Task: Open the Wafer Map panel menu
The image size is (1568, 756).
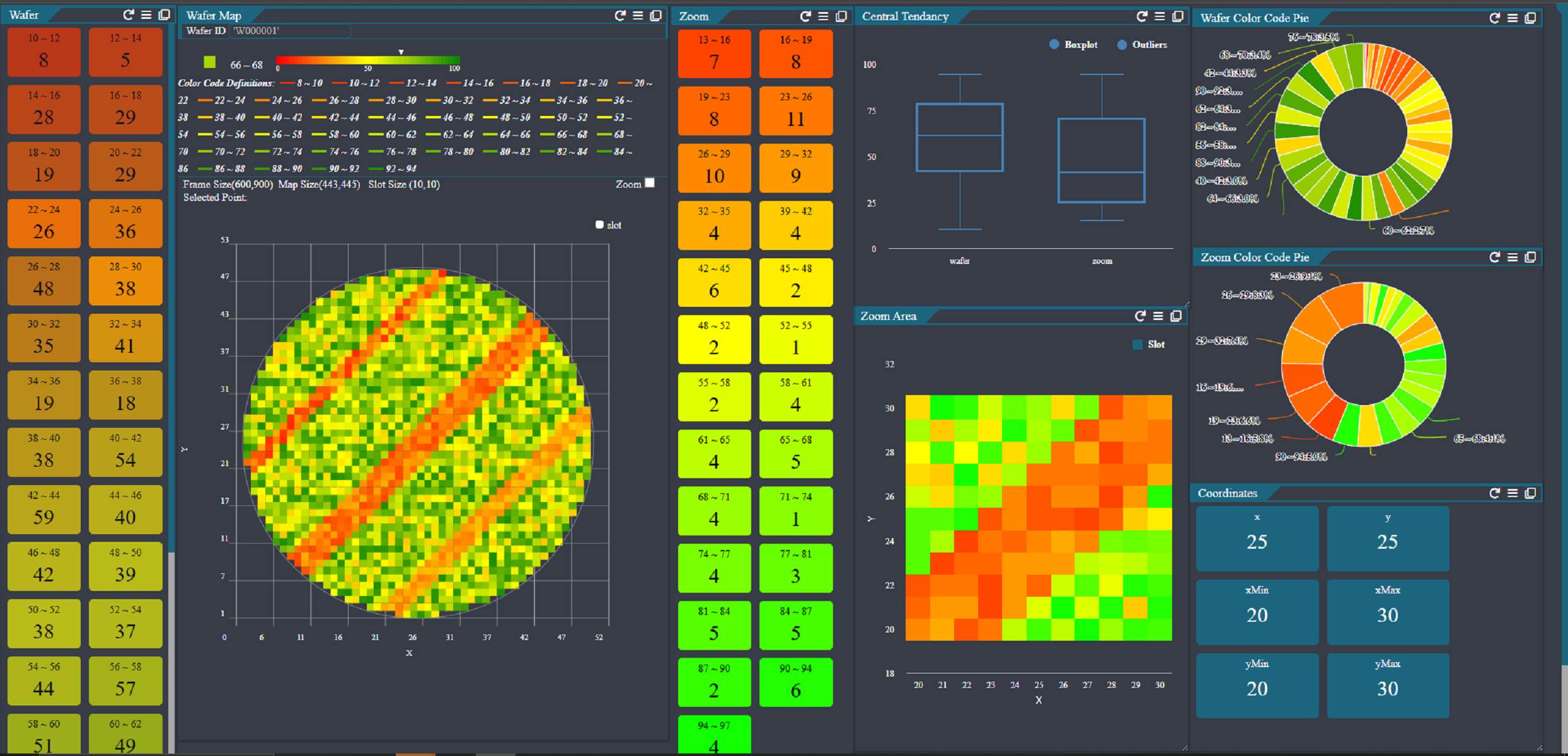Action: tap(638, 16)
